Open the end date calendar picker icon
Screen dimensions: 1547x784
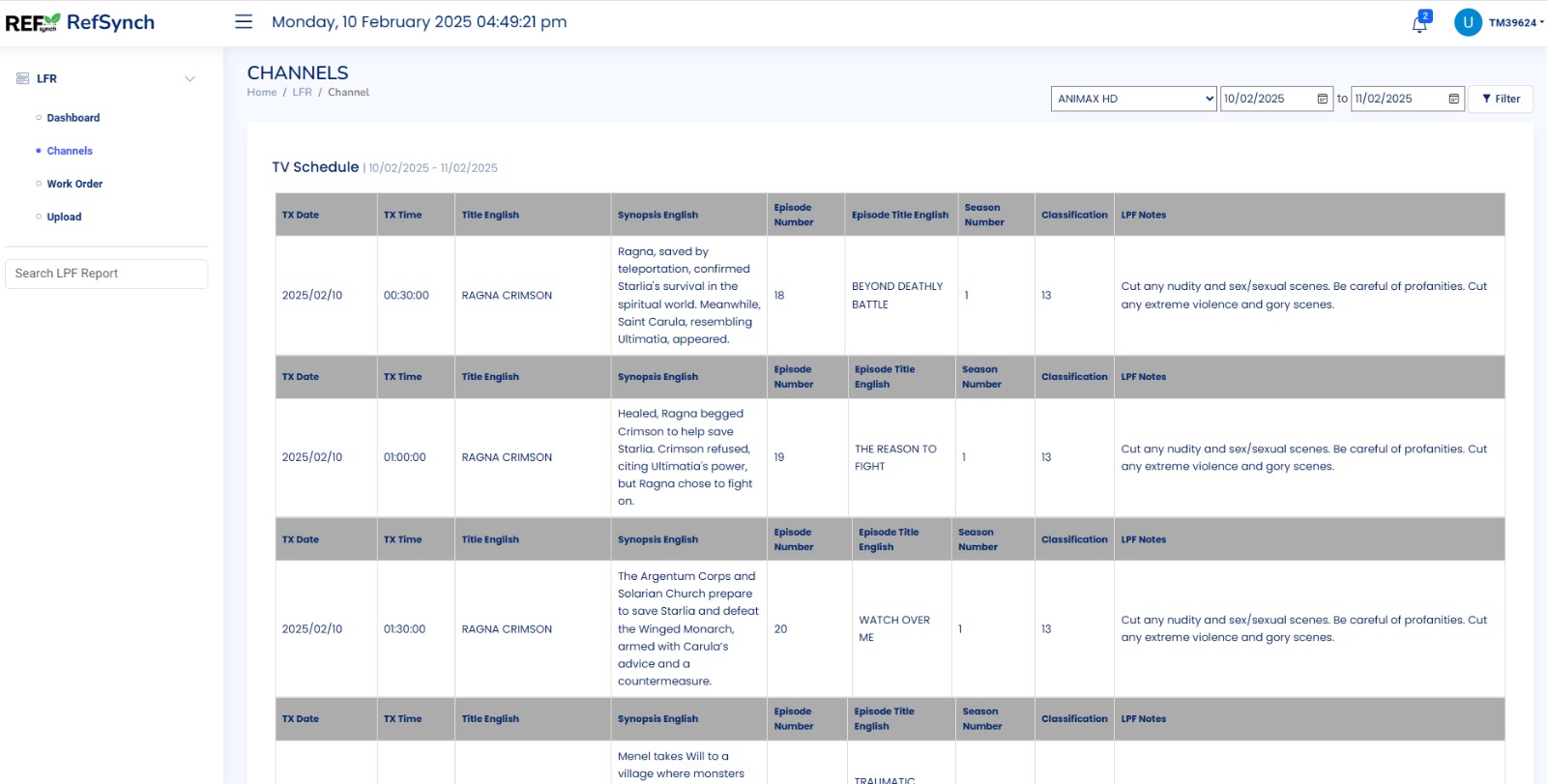[1453, 99]
